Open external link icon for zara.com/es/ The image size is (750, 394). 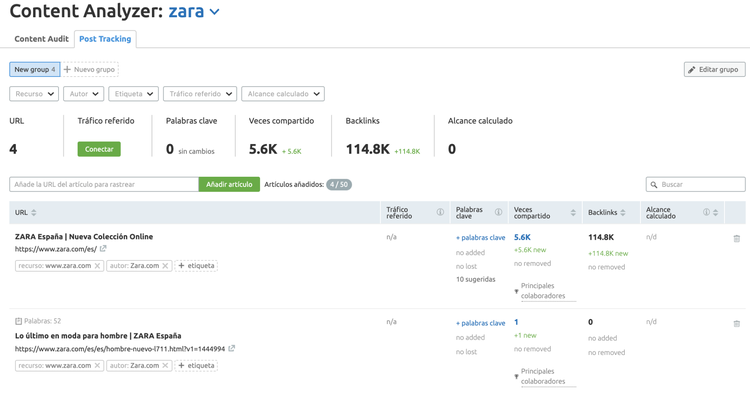point(103,249)
